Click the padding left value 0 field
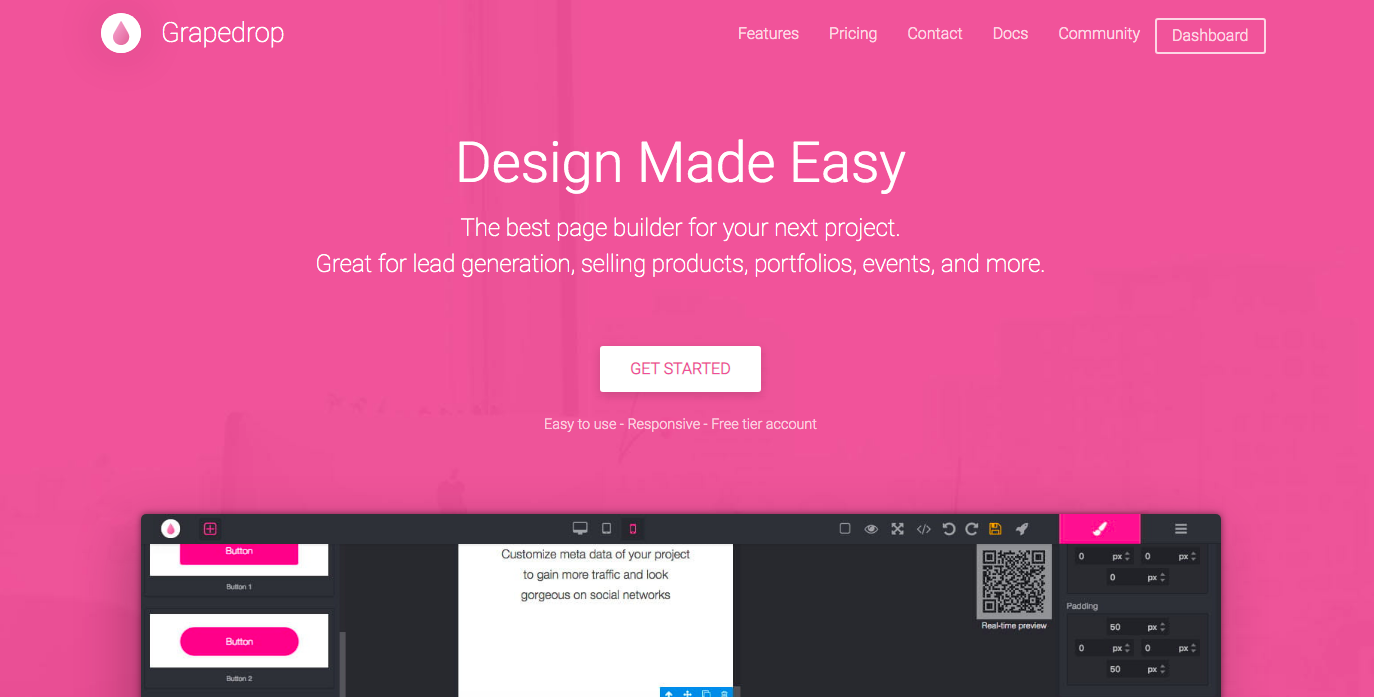Image resolution: width=1374 pixels, height=697 pixels. click(x=1082, y=648)
